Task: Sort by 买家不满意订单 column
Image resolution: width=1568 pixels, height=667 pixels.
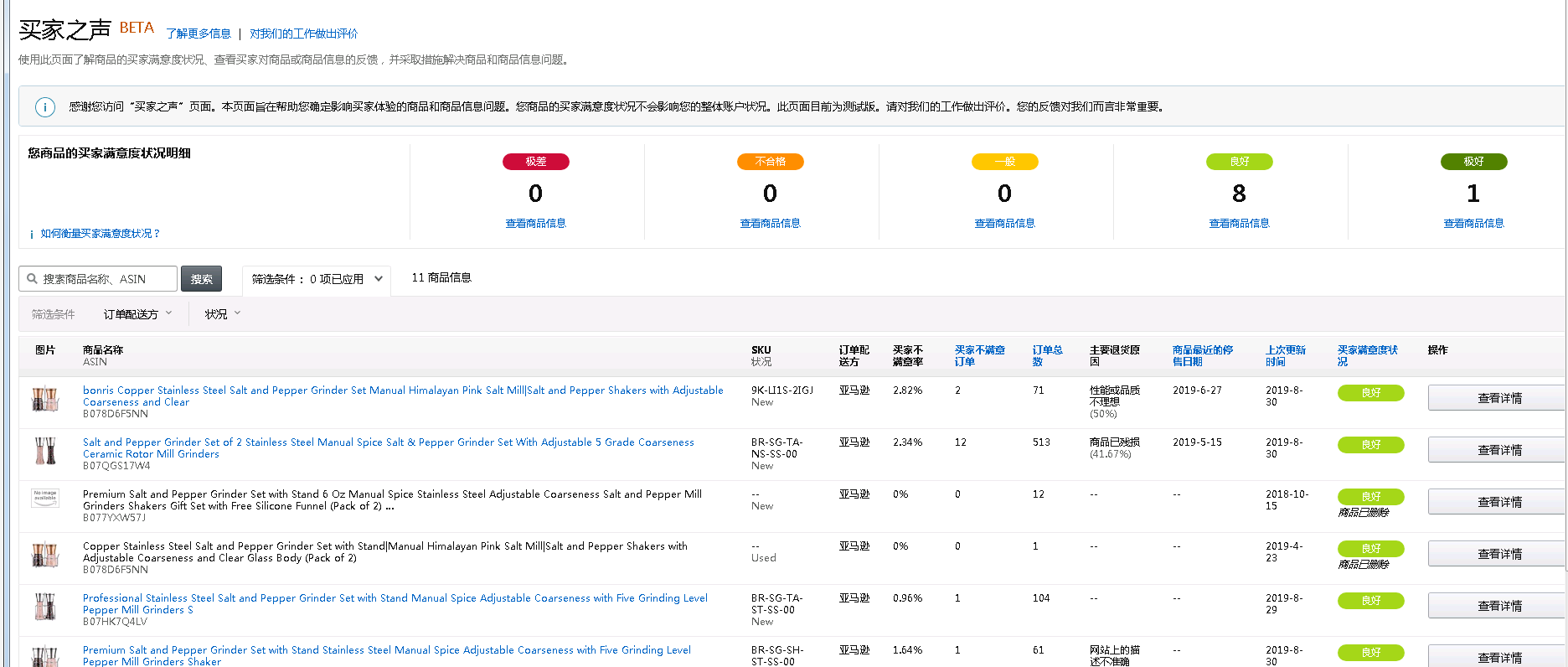Action: [x=979, y=356]
